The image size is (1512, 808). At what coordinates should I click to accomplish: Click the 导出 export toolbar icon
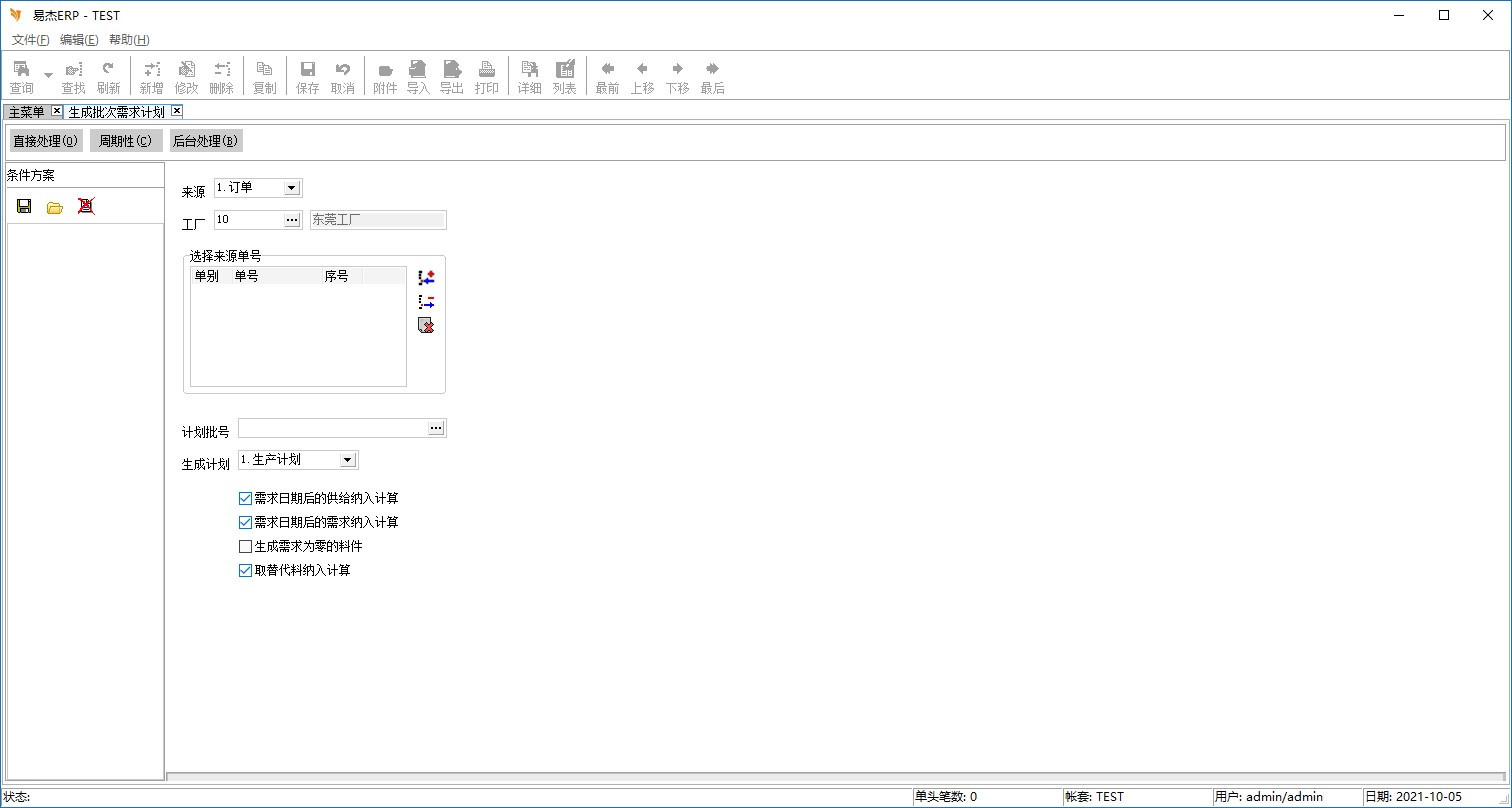452,77
